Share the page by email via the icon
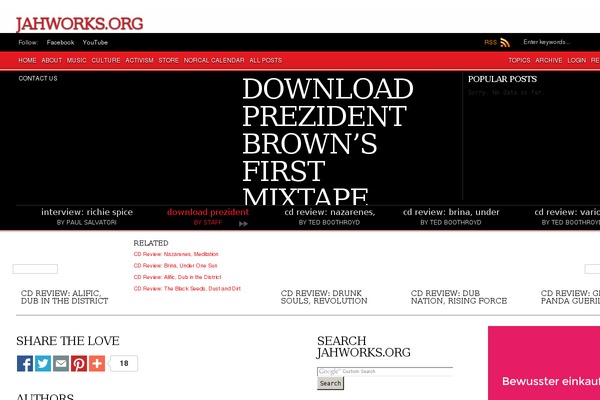 61,363
